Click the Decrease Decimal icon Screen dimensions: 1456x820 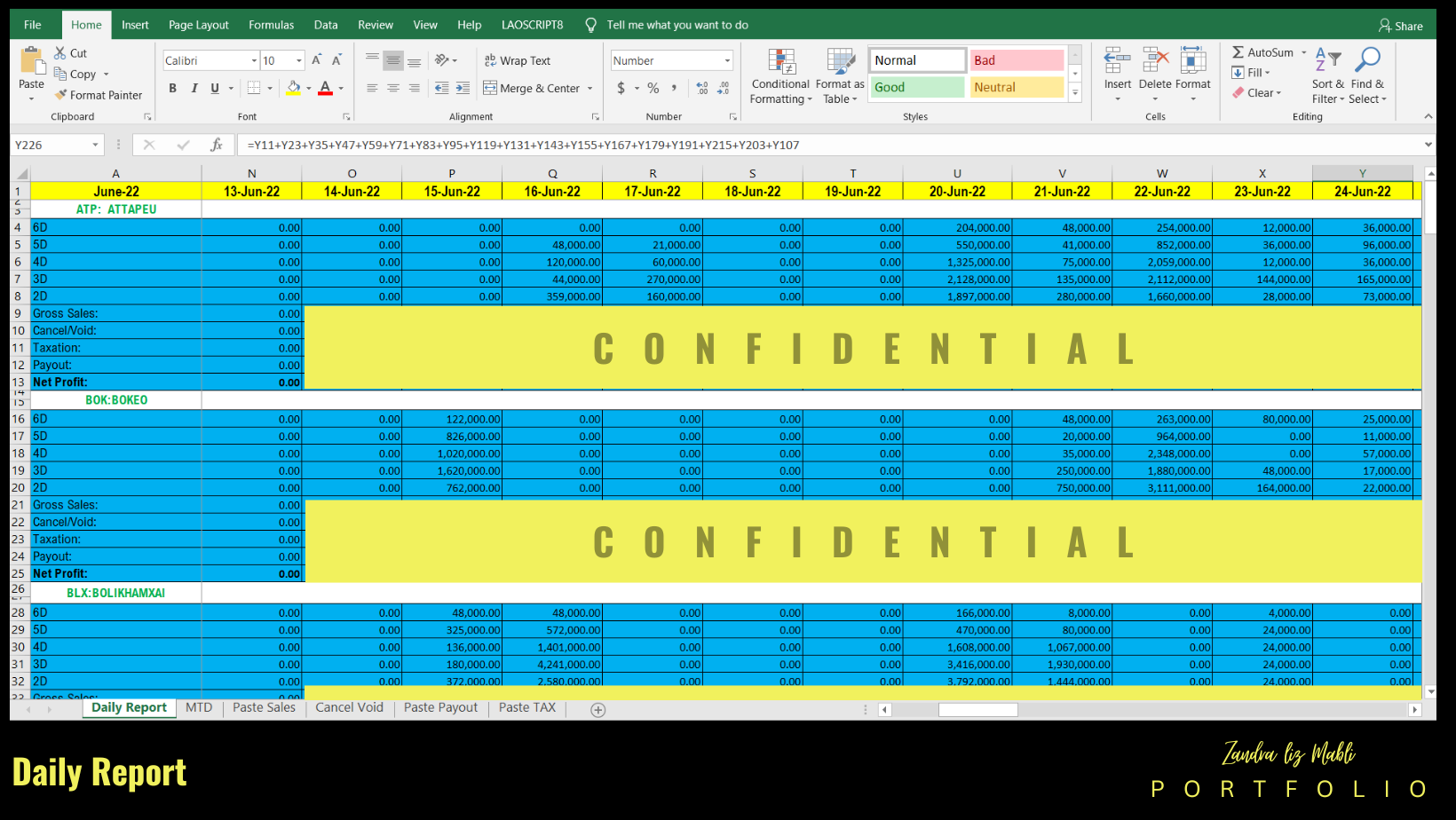click(x=724, y=88)
